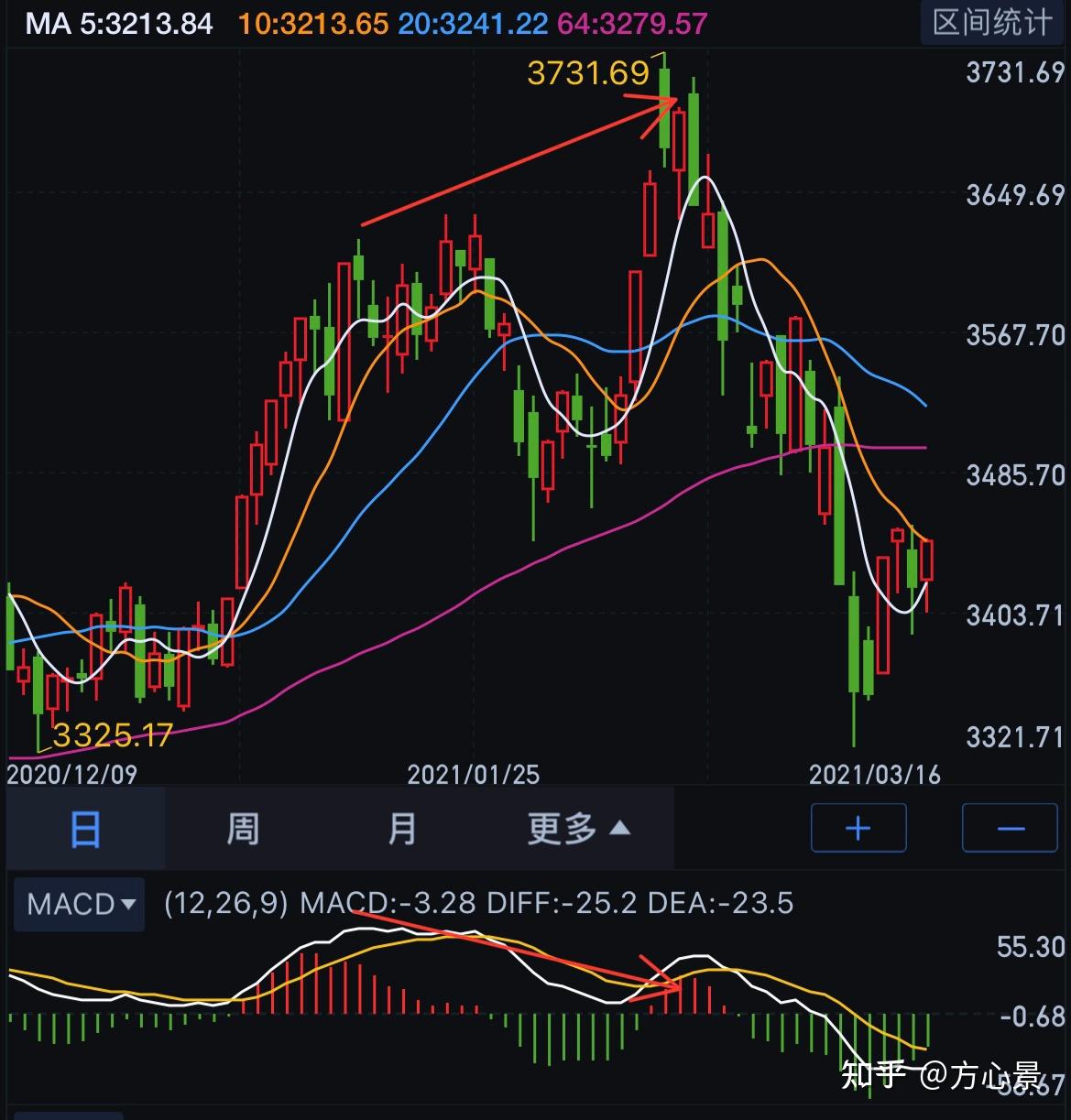1071x1120 pixels.
Task: Open the 区间统计 interval statistics panel
Action: (x=990, y=23)
